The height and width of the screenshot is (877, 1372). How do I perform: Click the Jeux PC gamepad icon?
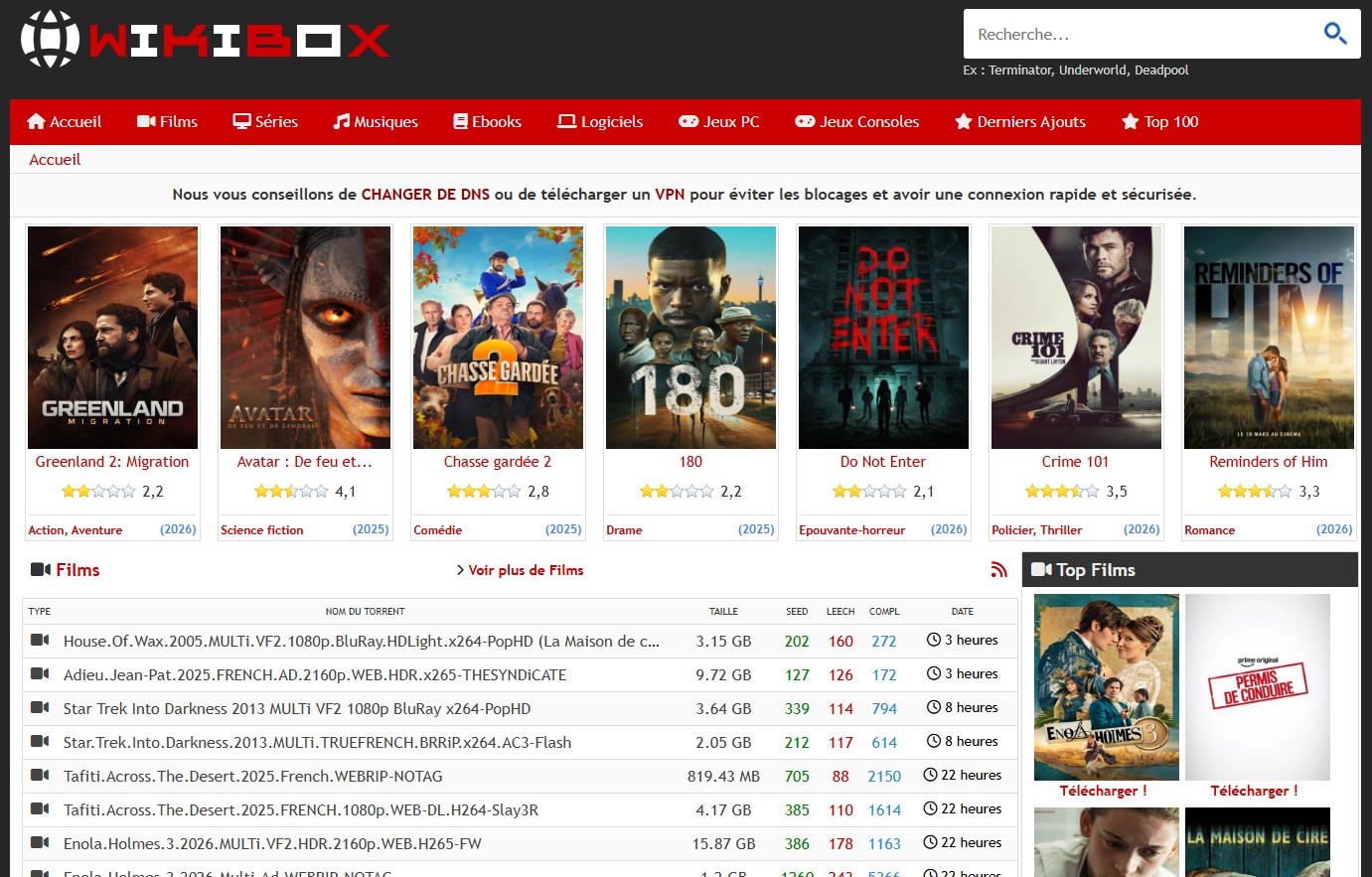click(688, 121)
